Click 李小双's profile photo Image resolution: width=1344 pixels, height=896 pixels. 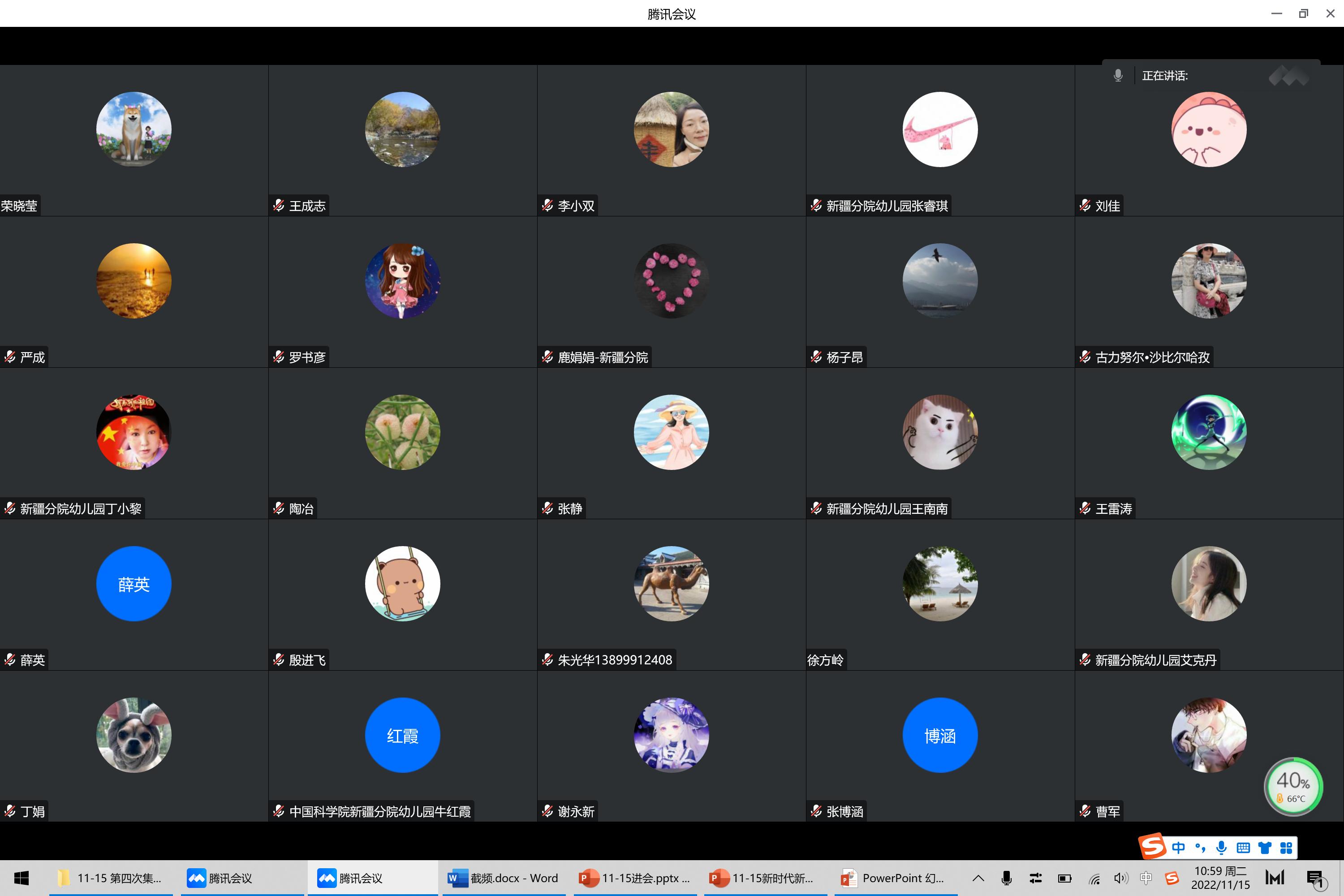tap(672, 129)
